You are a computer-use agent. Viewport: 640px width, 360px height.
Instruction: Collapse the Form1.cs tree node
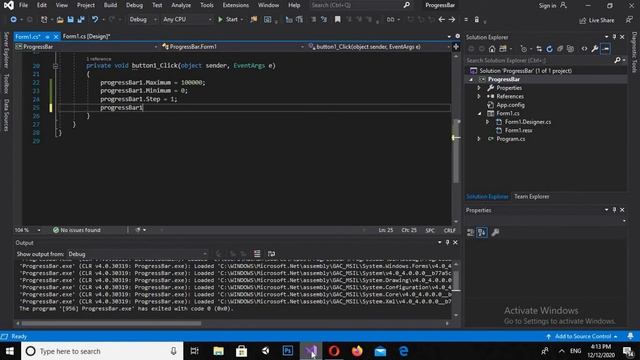479,113
